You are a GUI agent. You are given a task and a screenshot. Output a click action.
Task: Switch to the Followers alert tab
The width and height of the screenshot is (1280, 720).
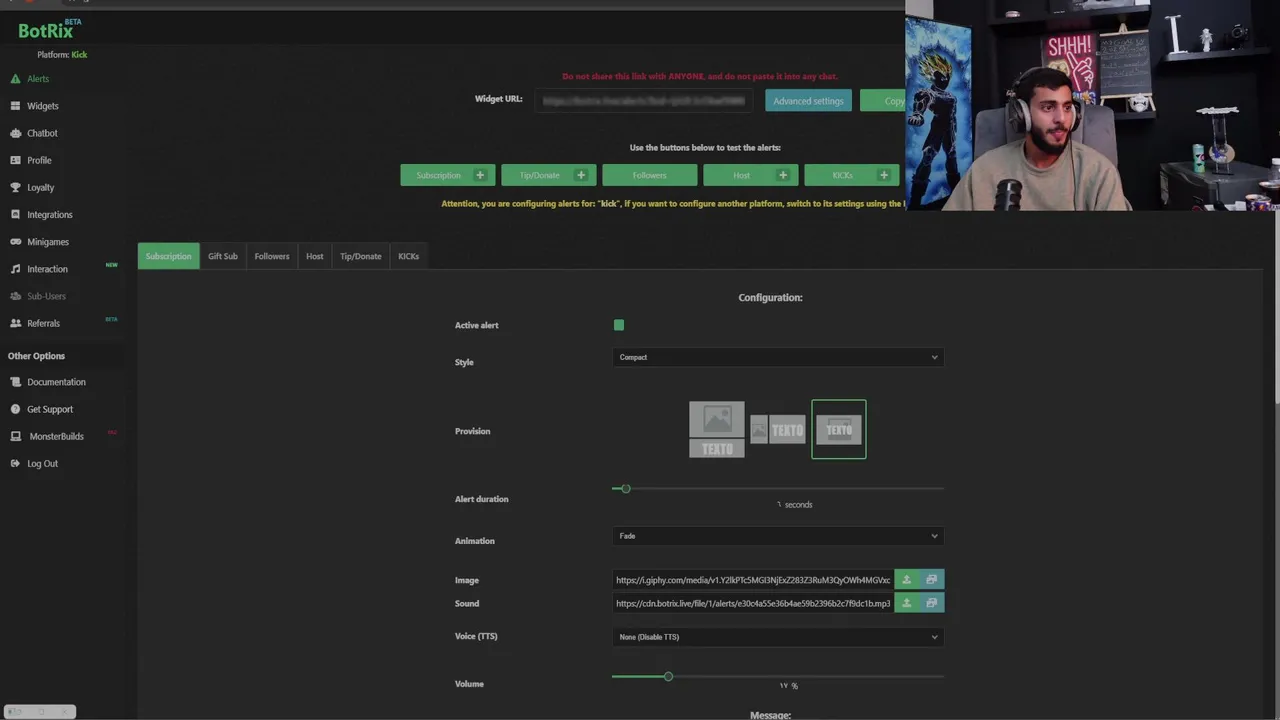[272, 256]
